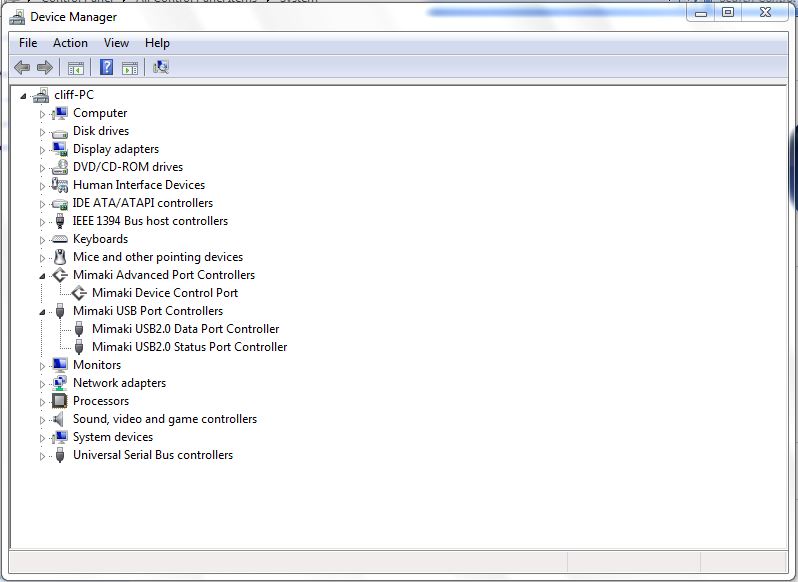Open the Help menu

pyautogui.click(x=157, y=43)
